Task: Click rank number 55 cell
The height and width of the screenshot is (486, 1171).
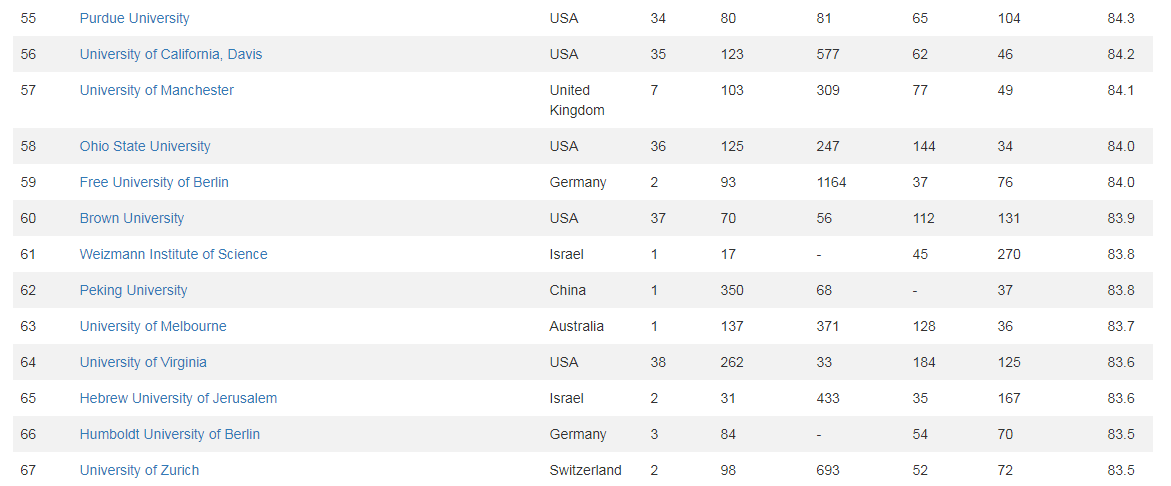Action: click(28, 18)
